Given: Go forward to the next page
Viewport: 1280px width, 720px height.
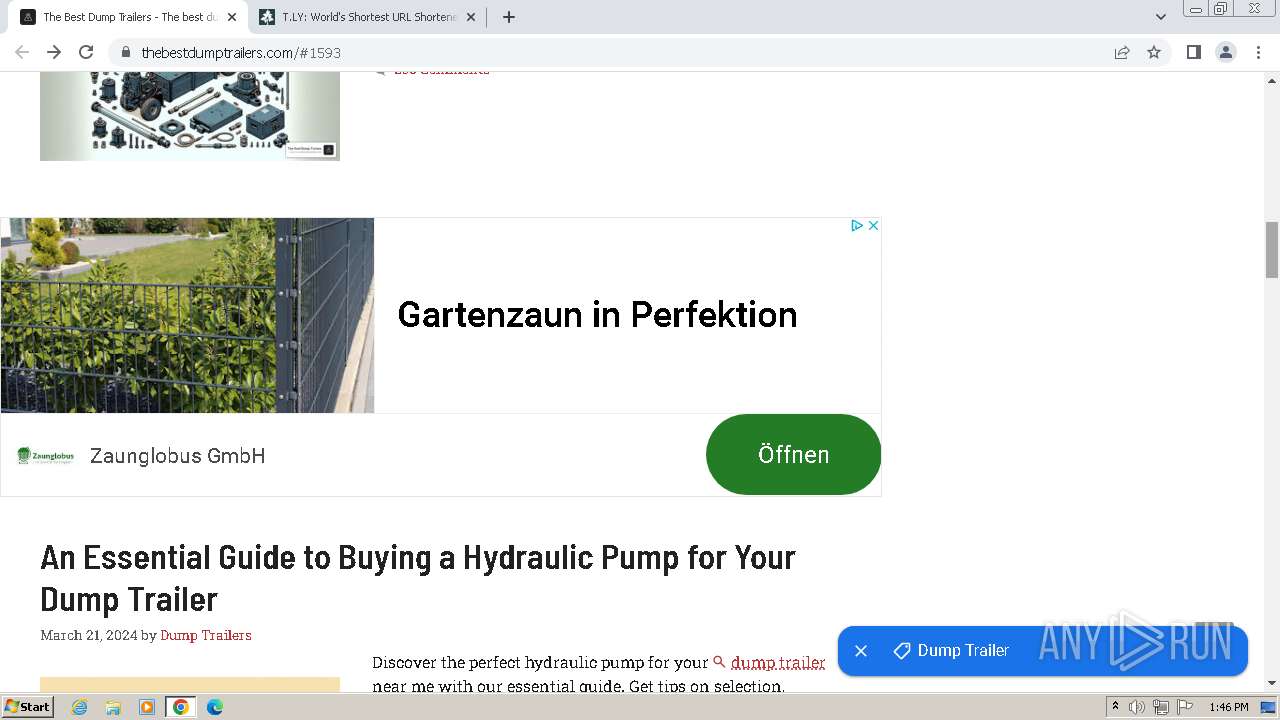Looking at the screenshot, I should point(54,52).
